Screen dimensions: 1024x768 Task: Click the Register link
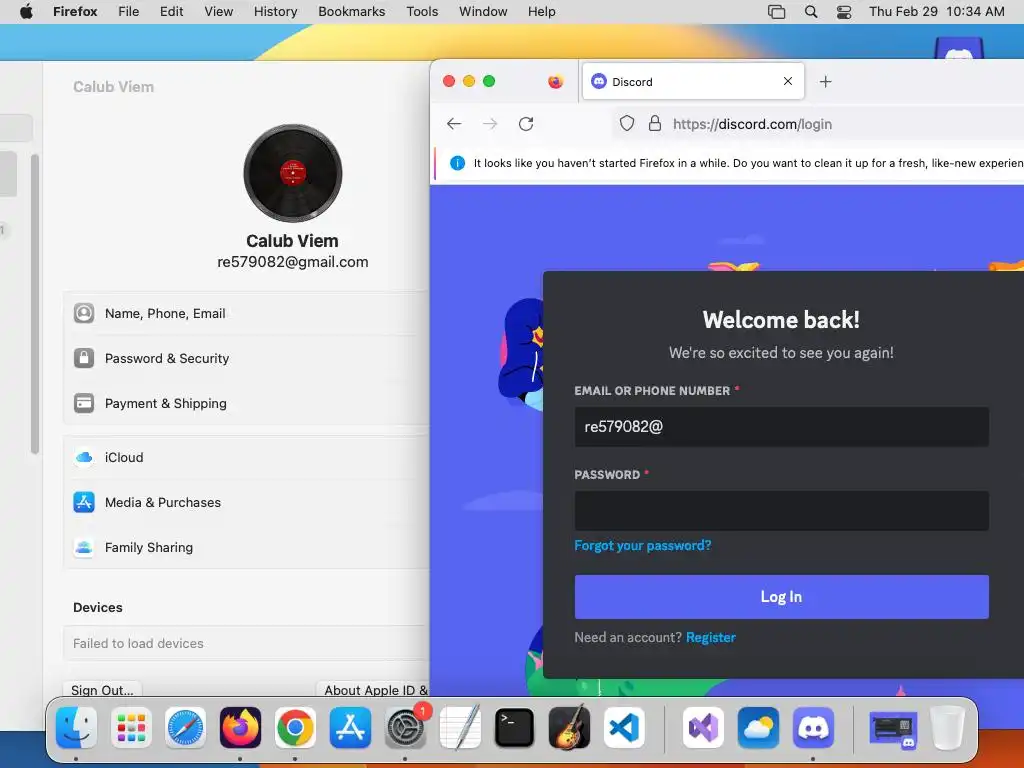coord(711,637)
